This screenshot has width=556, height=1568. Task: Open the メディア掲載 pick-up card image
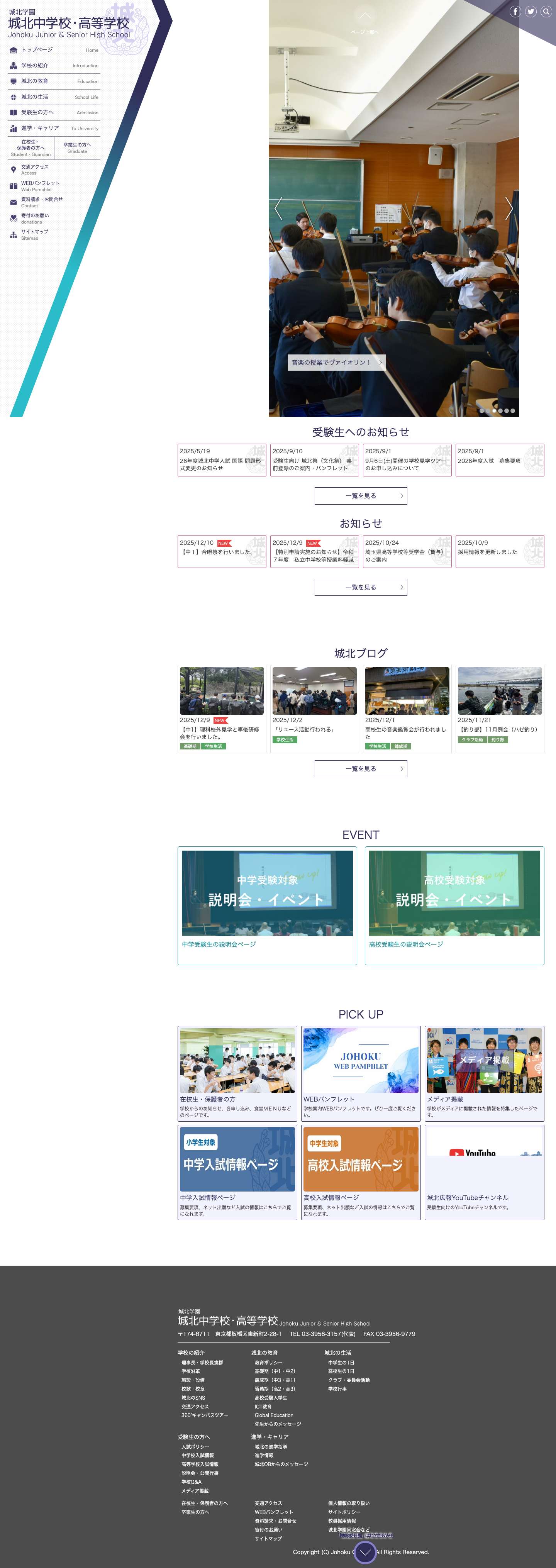pos(484,1060)
